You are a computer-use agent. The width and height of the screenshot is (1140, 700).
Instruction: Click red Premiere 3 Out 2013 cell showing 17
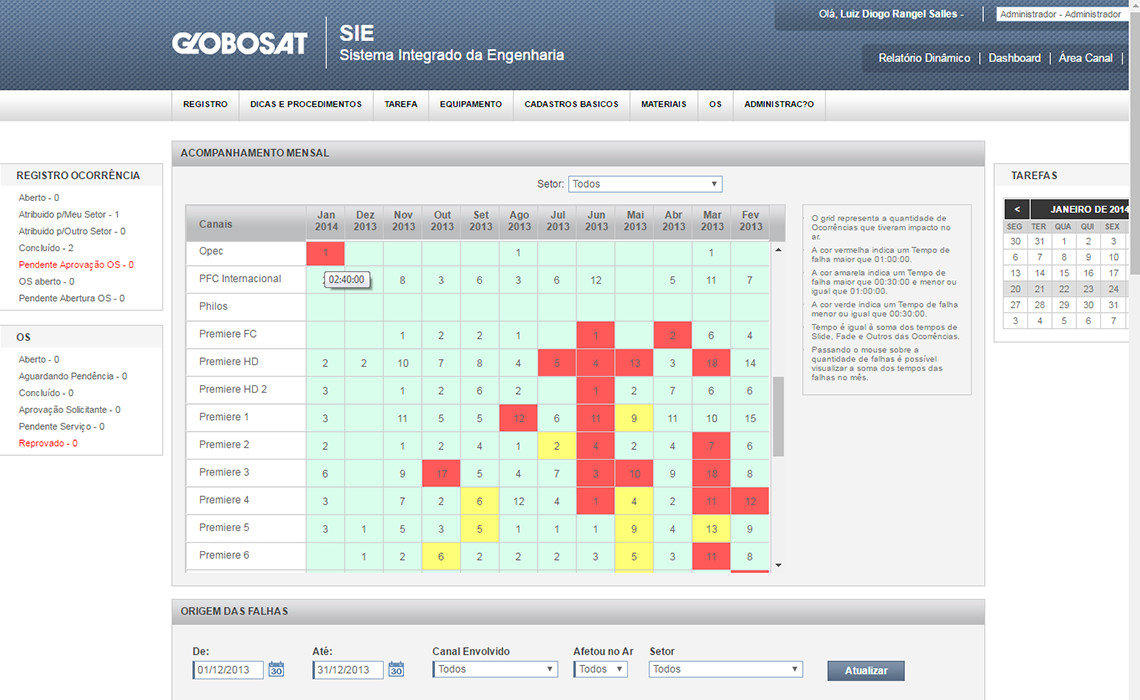(x=441, y=473)
